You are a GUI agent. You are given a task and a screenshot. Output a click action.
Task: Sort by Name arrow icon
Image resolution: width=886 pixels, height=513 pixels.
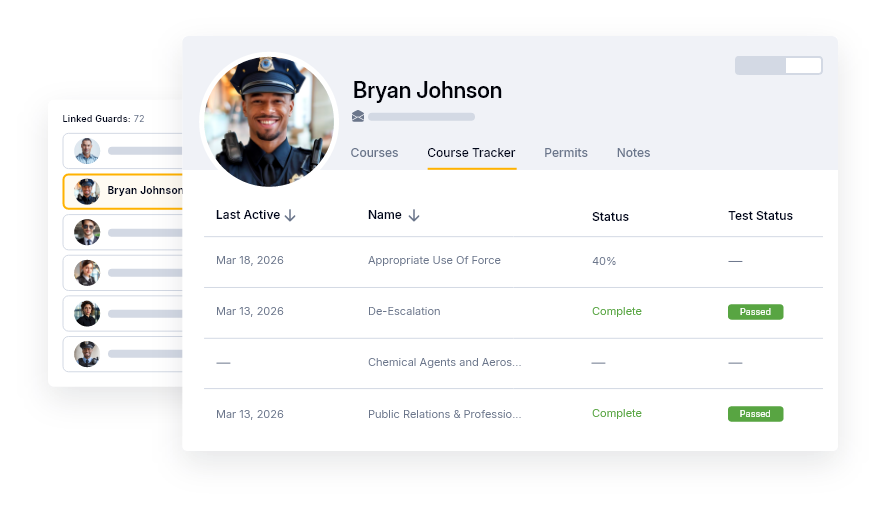[414, 215]
